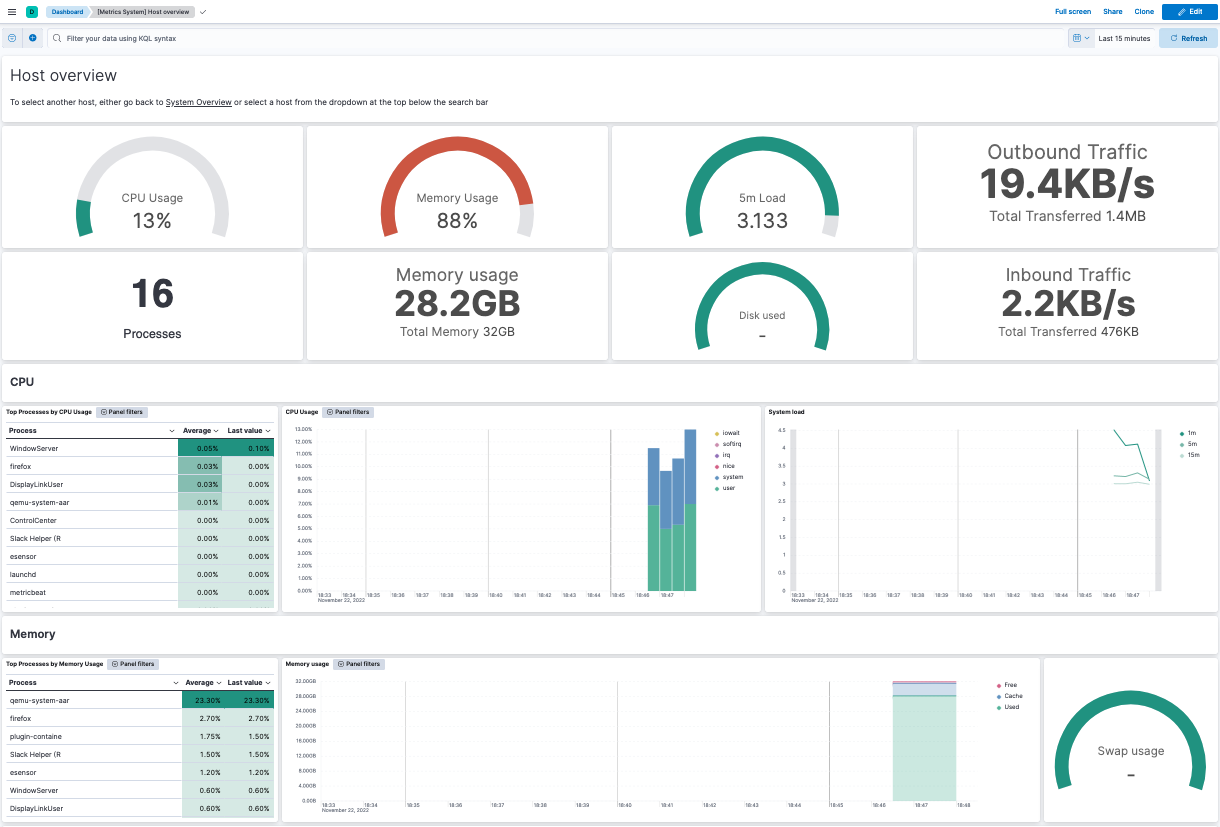The image size is (1220, 827).
Task: Open the saved query menu in the search bar
Action: click(x=12, y=38)
